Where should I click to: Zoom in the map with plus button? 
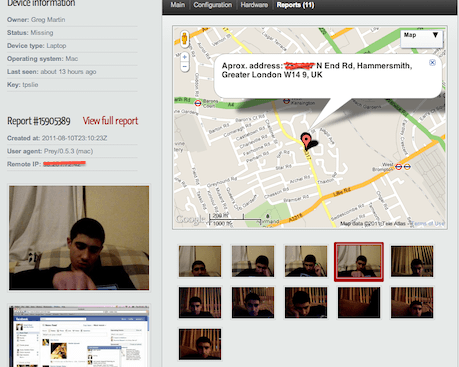pyautogui.click(x=185, y=57)
